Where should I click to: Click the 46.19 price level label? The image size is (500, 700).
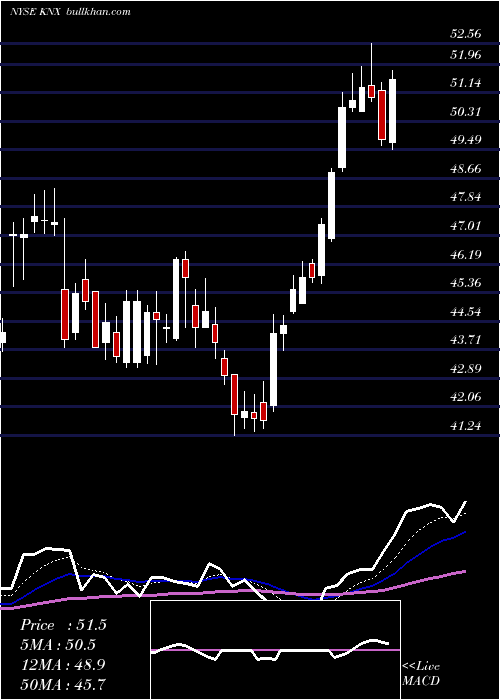pos(466,254)
